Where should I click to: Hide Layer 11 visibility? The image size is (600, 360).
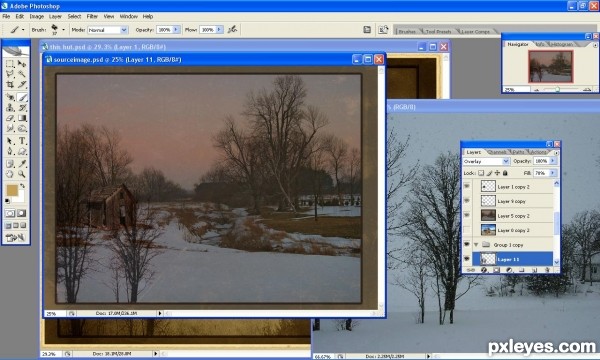pos(467,259)
